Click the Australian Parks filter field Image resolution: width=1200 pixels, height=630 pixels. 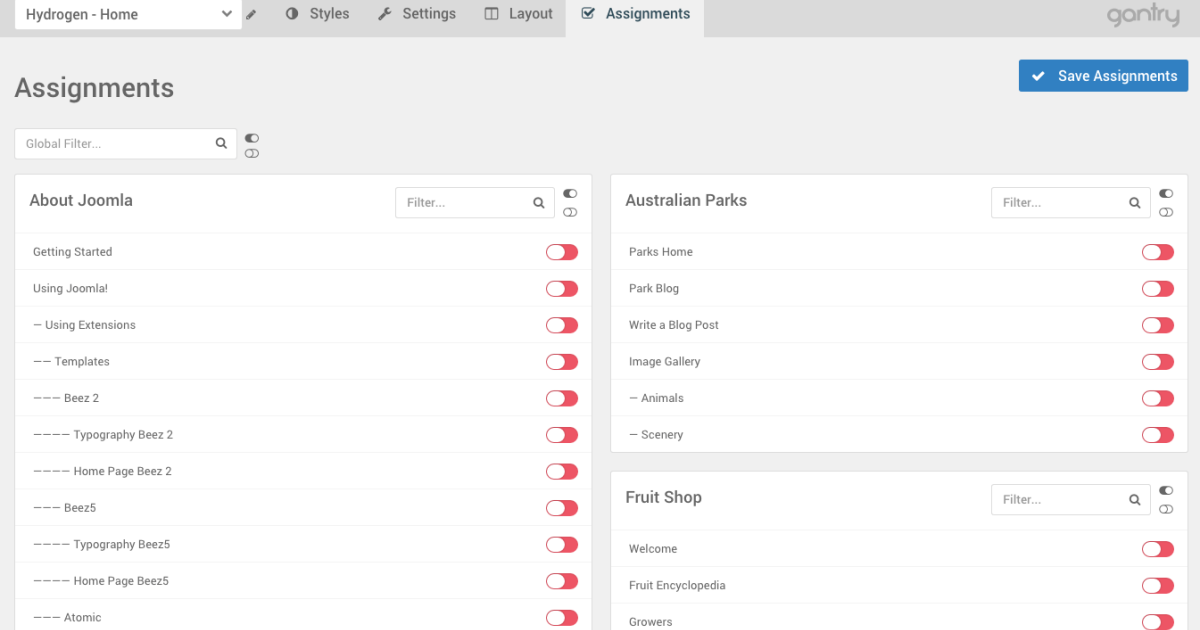(1058, 203)
